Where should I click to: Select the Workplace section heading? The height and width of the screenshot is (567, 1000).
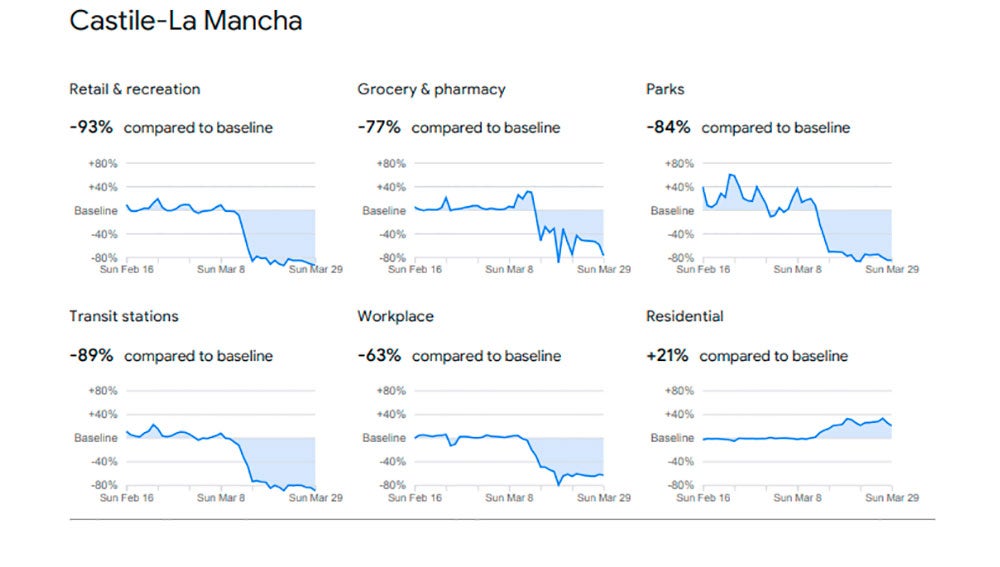tap(395, 316)
